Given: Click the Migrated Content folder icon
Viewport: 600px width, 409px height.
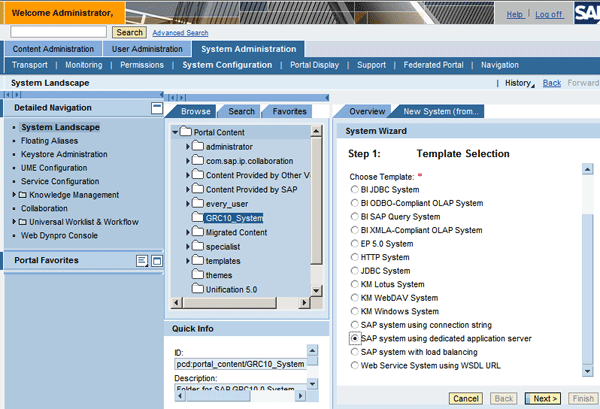Looking at the screenshot, I should [197, 232].
